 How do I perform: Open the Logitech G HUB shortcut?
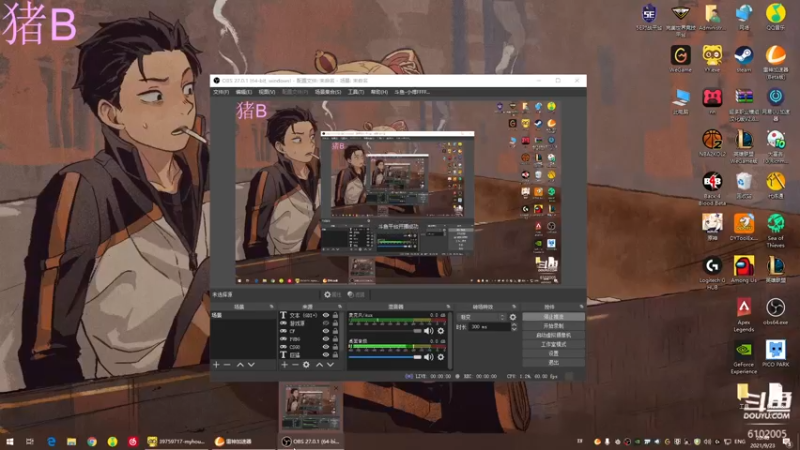712,273
